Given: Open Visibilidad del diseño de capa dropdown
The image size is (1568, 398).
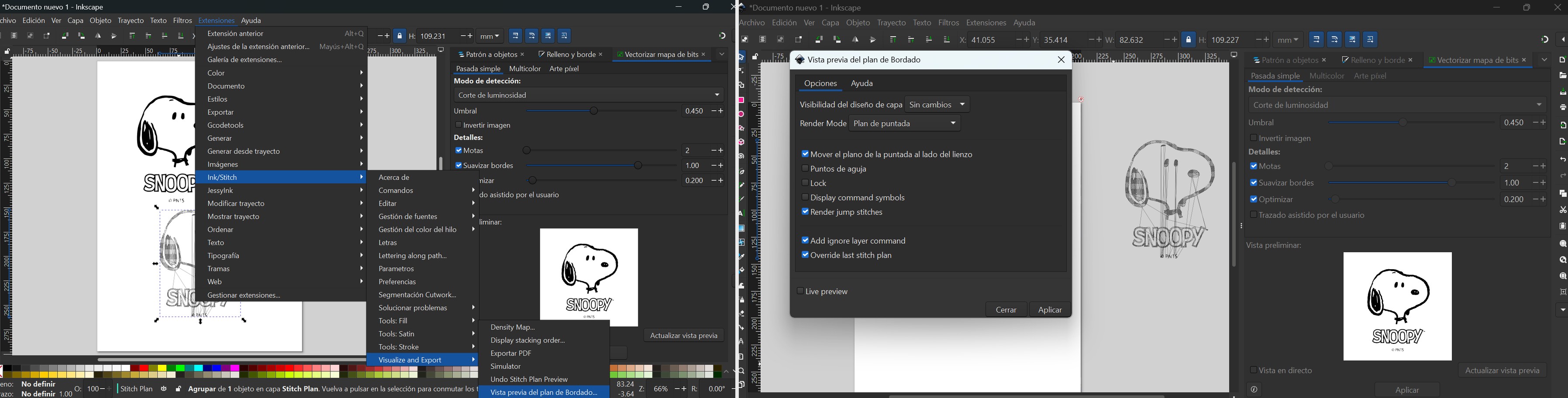Looking at the screenshot, I should (x=937, y=105).
